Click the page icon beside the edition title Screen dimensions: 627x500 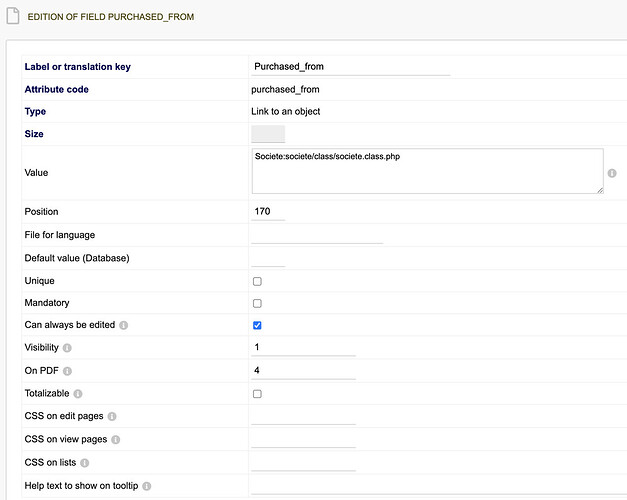(12, 16)
